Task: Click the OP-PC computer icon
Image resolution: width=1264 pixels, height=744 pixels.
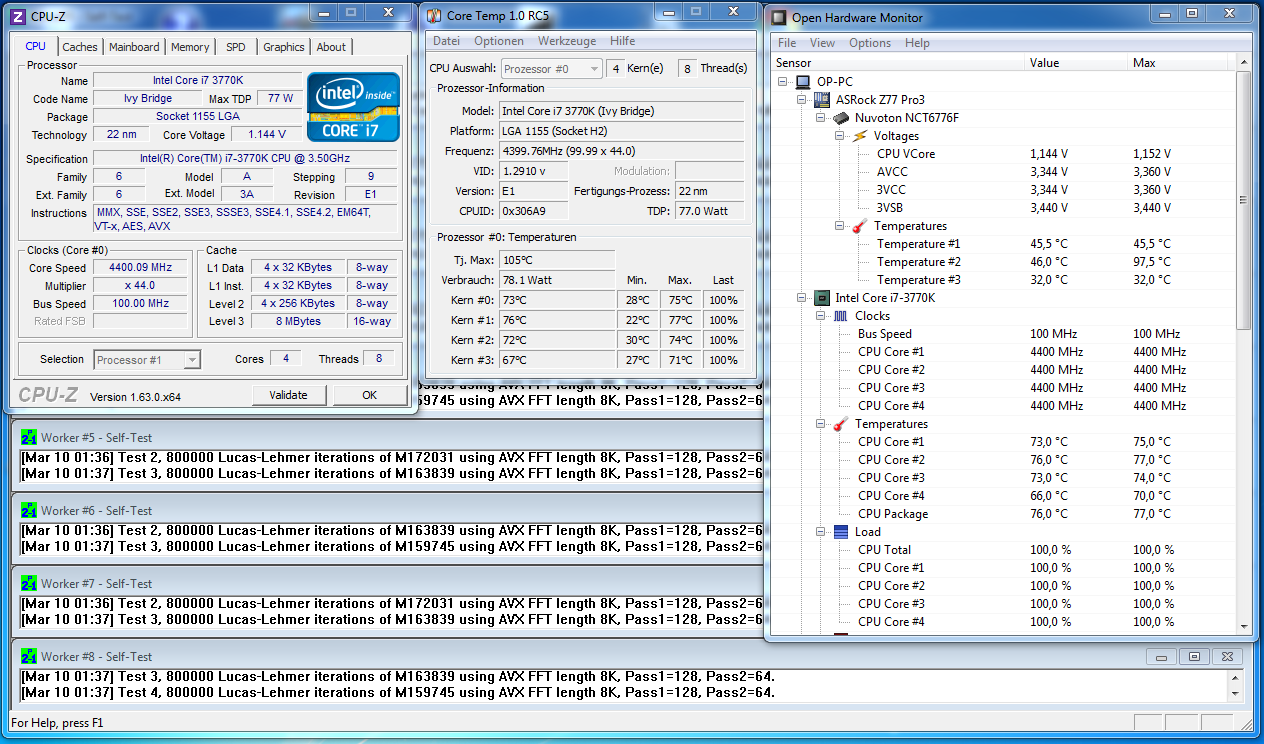Action: click(803, 82)
